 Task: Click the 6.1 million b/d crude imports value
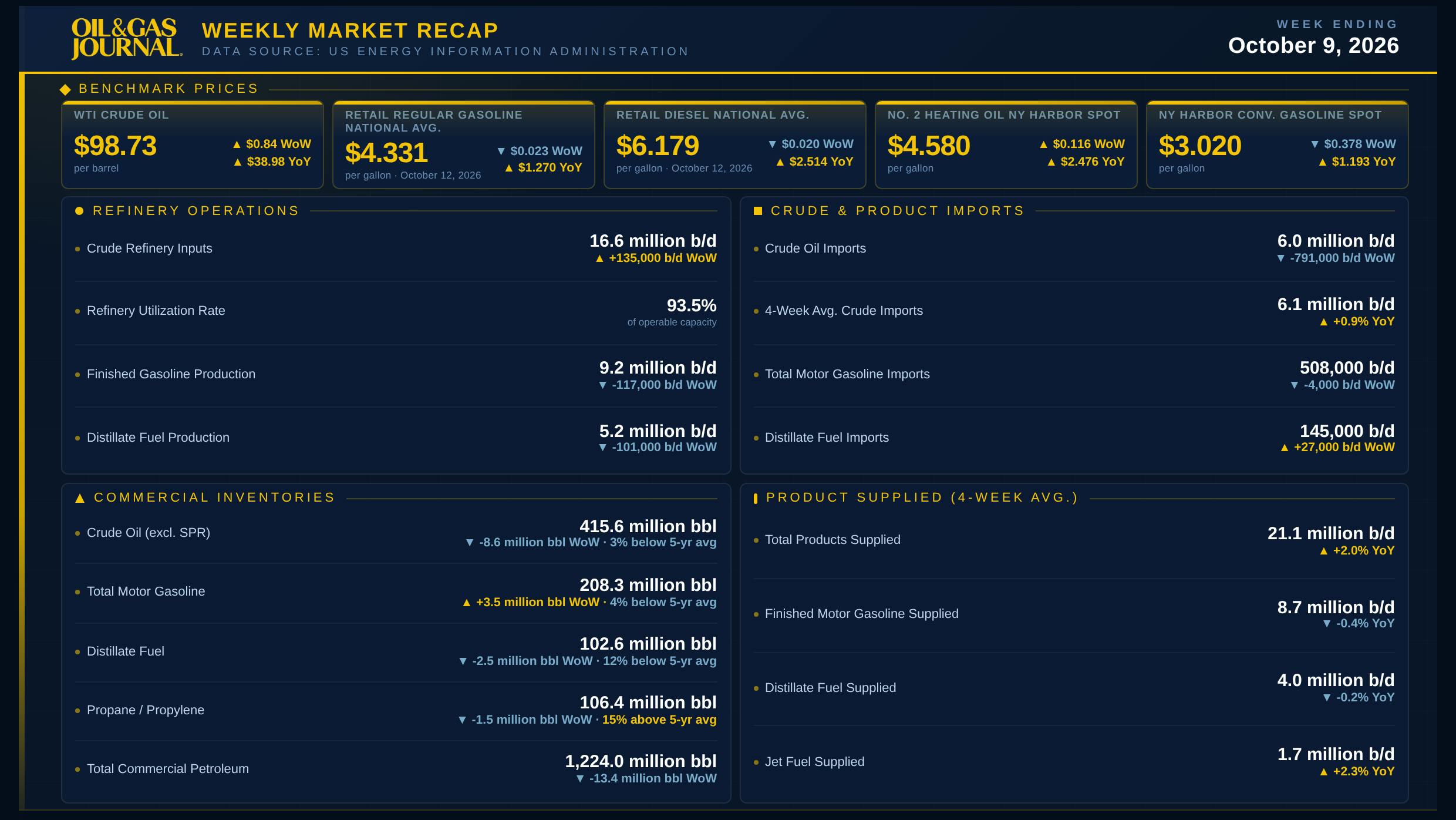click(x=1336, y=304)
